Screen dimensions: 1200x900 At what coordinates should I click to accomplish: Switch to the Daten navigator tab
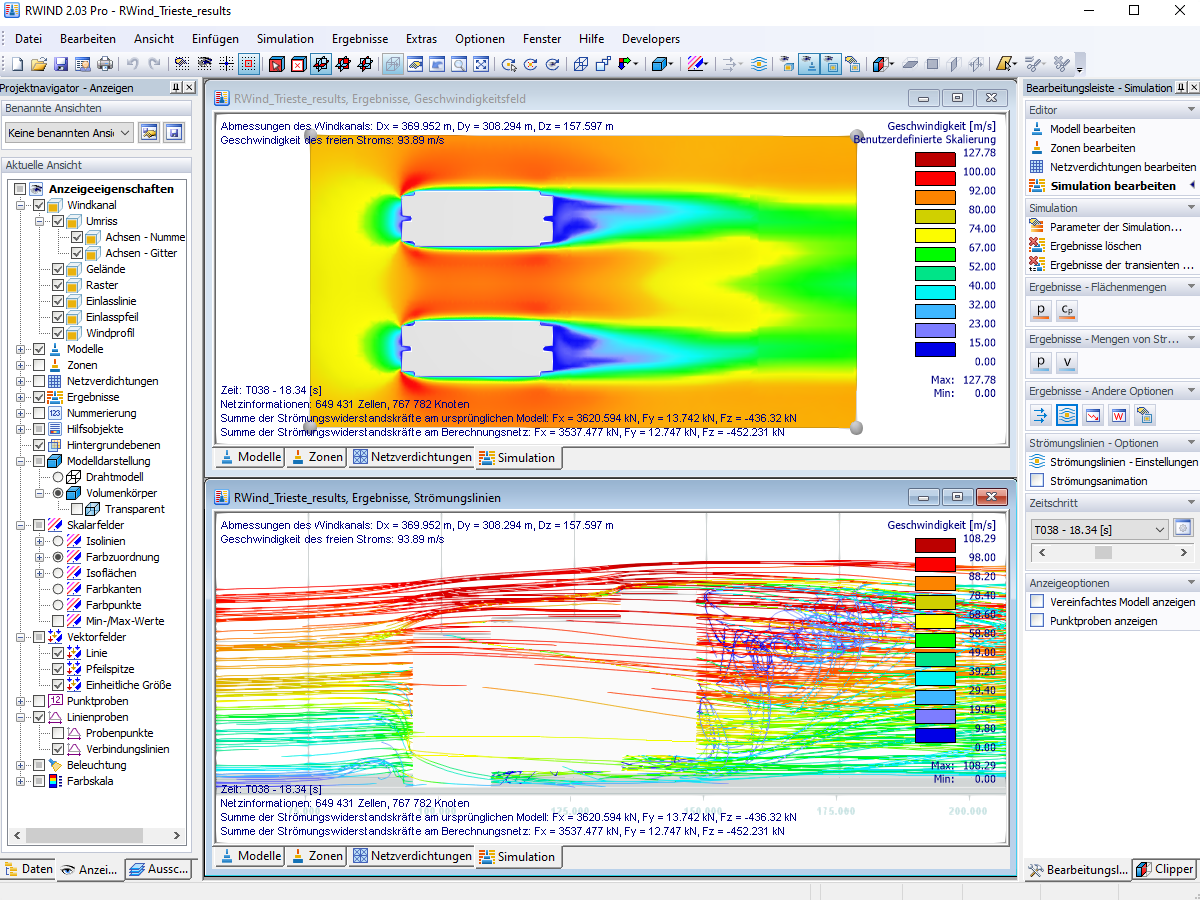point(28,869)
